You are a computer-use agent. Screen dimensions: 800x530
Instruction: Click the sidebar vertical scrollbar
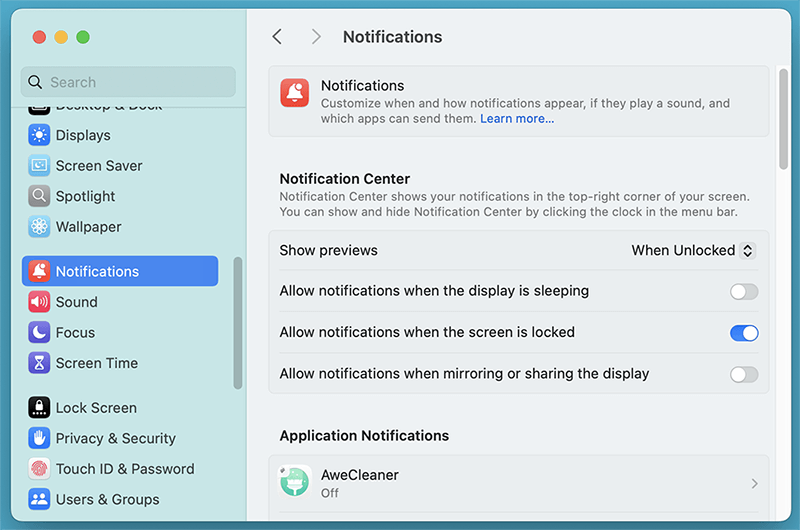pyautogui.click(x=238, y=323)
